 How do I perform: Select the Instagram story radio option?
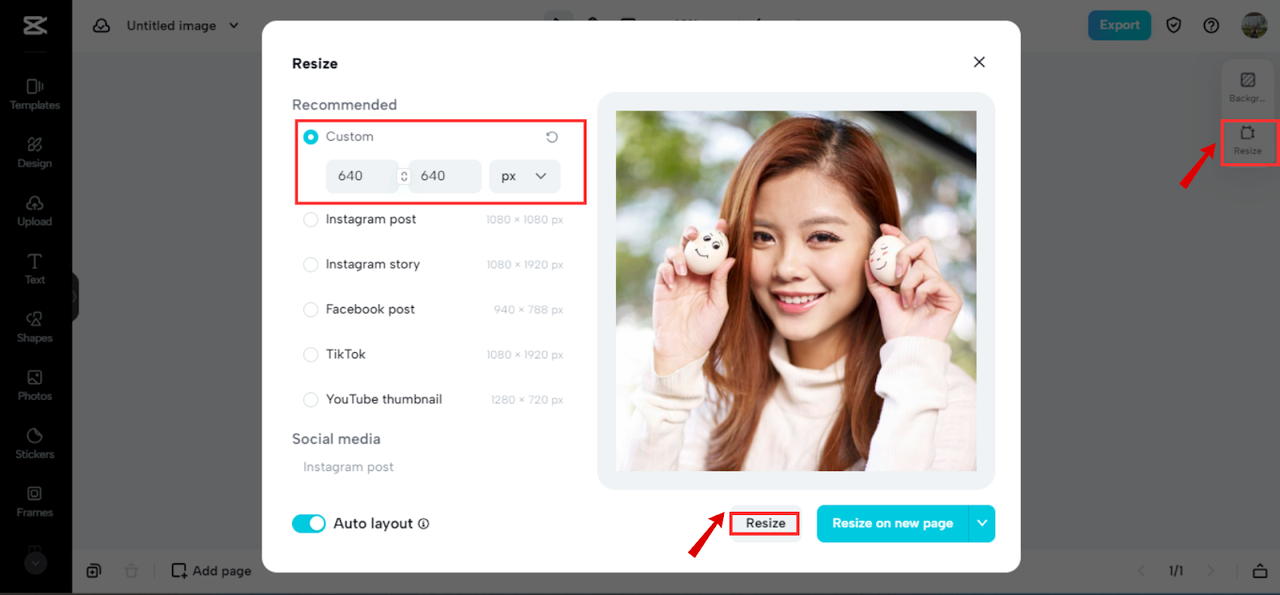coord(311,264)
